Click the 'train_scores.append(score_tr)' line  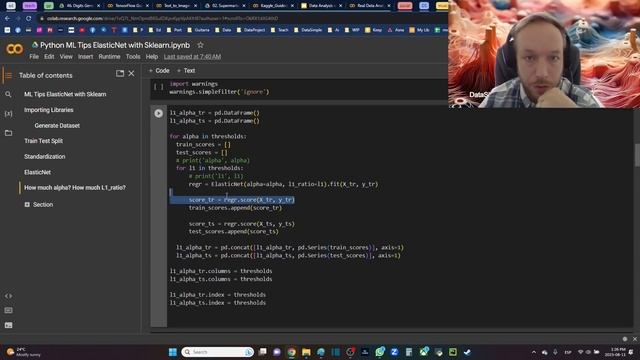click(x=235, y=208)
